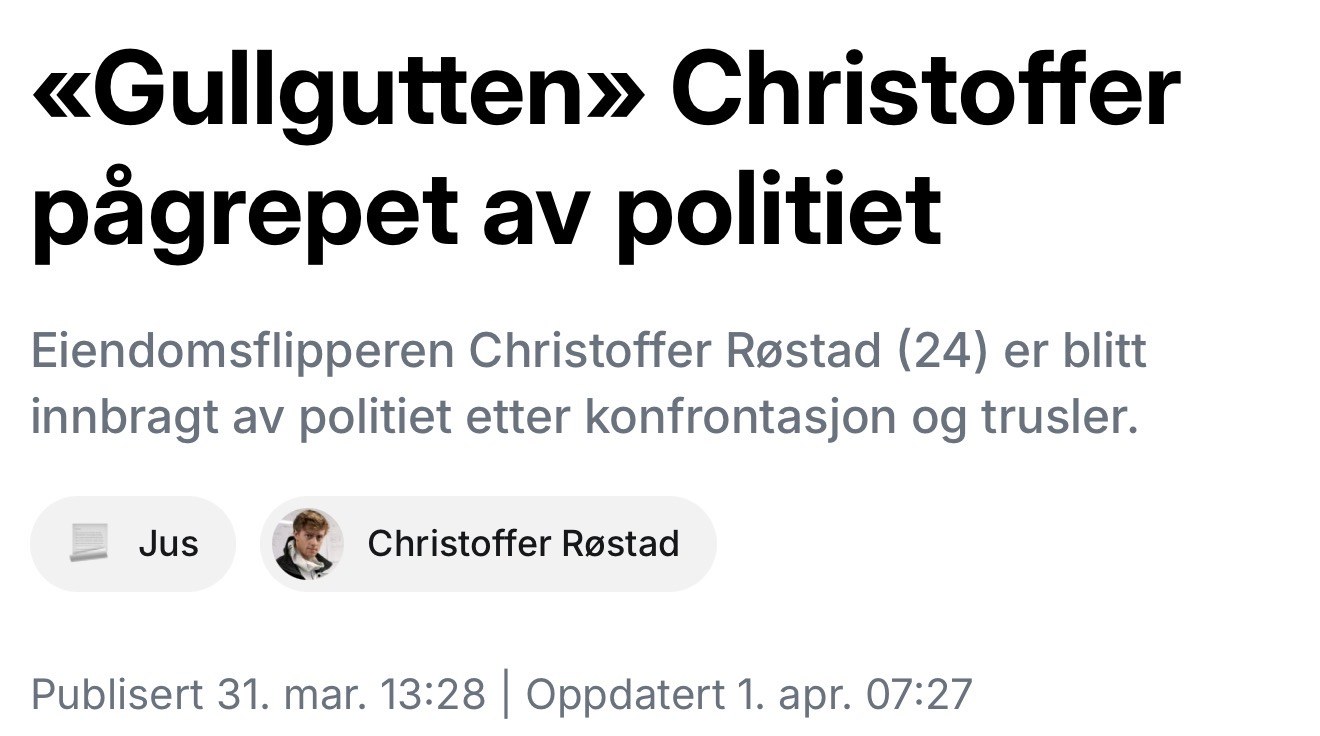The height and width of the screenshot is (736, 1320).
Task: Click the word "Eiendomsflipperen" in the subtitle
Action: pyautogui.click(x=242, y=353)
